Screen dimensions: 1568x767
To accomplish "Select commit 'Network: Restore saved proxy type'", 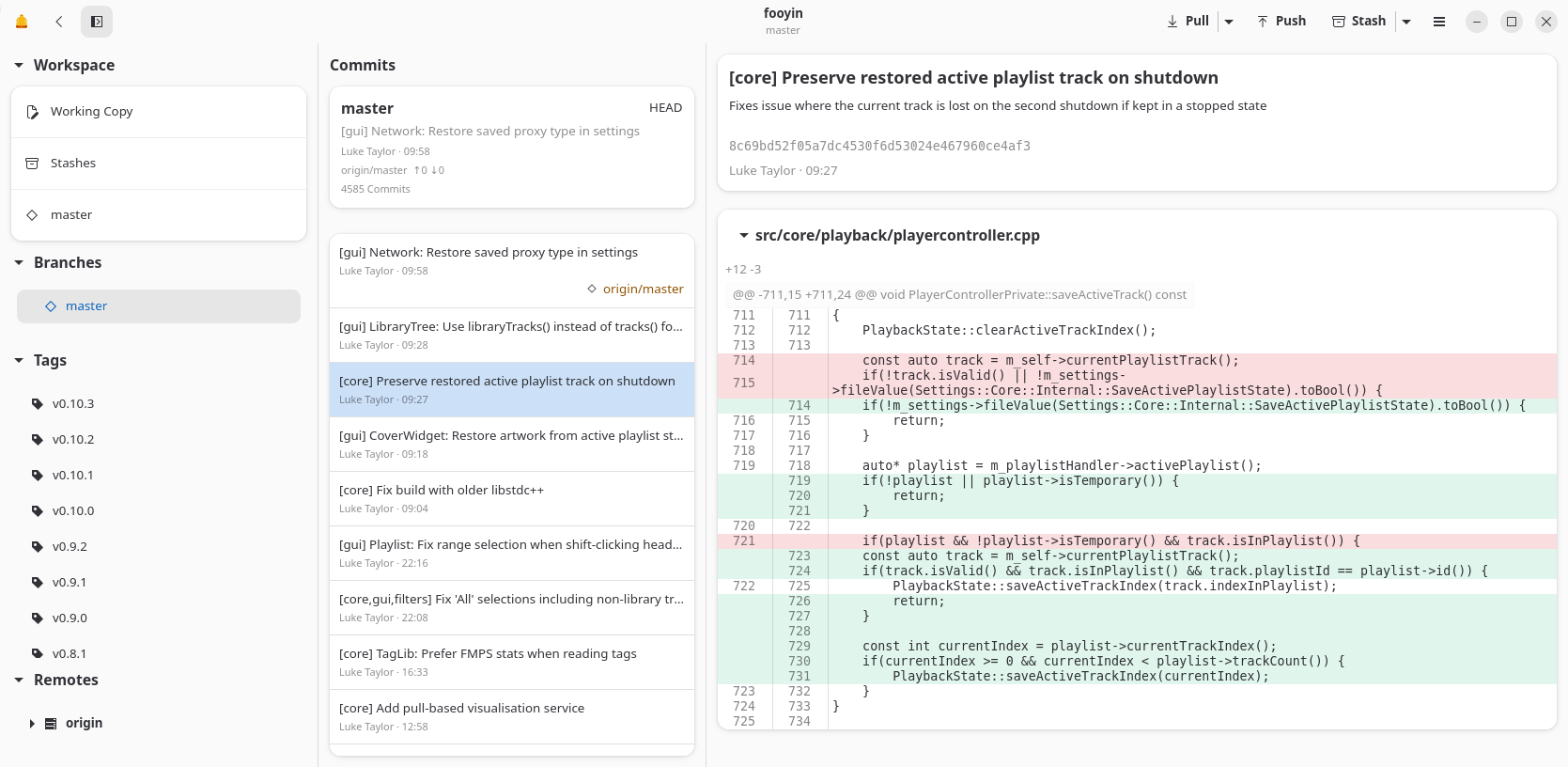I will [x=512, y=271].
